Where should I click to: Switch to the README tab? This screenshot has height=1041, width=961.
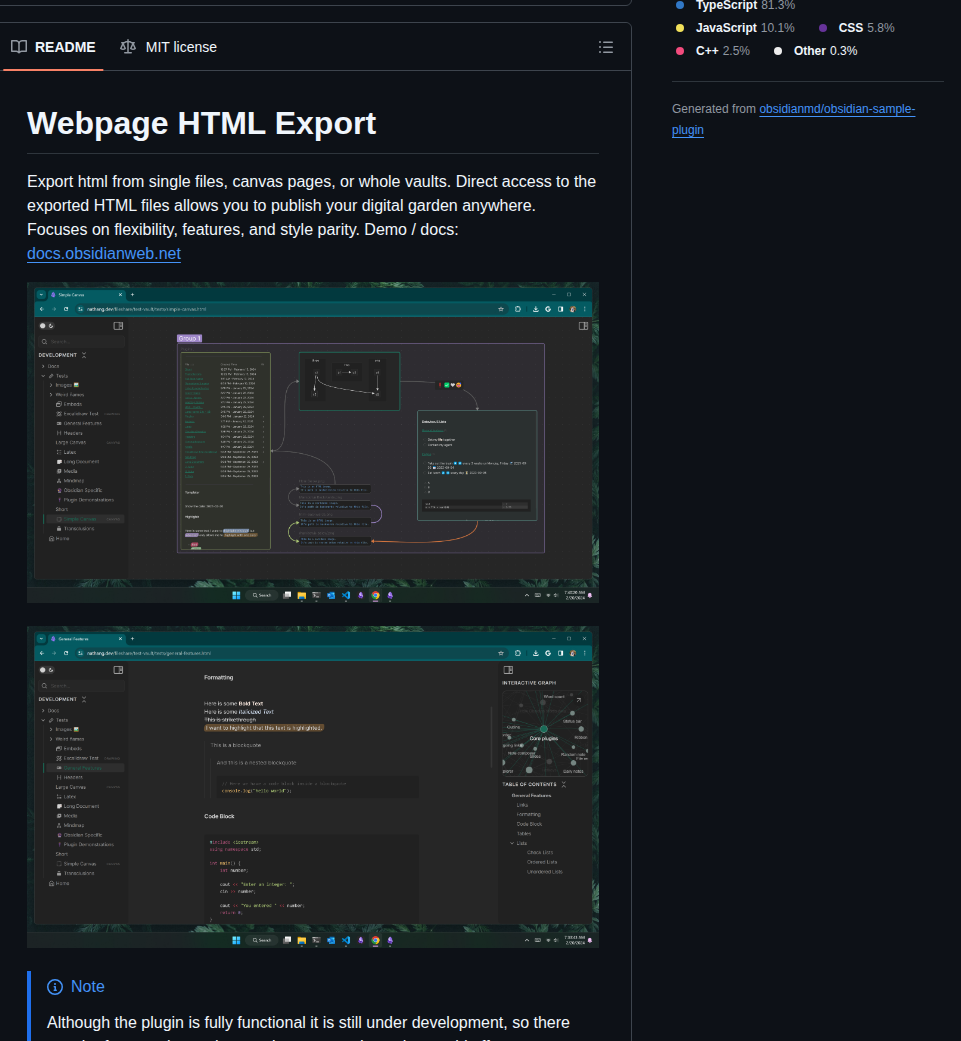point(54,47)
